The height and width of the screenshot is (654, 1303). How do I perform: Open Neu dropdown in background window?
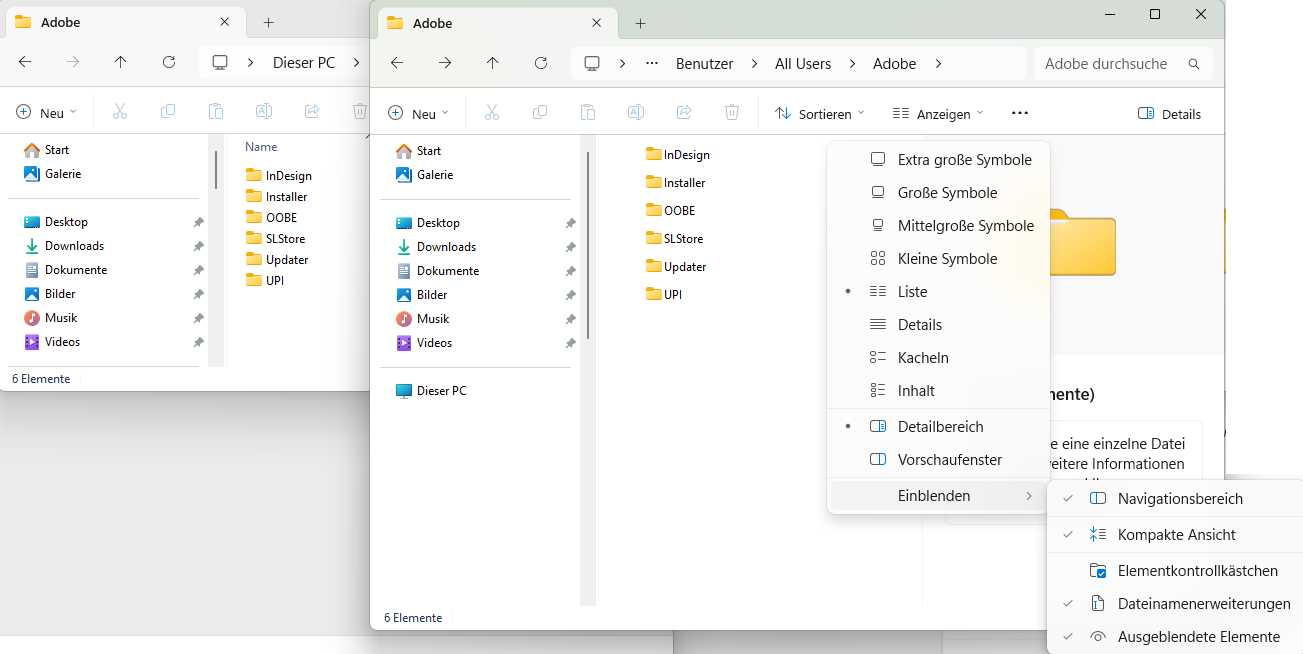[x=46, y=112]
